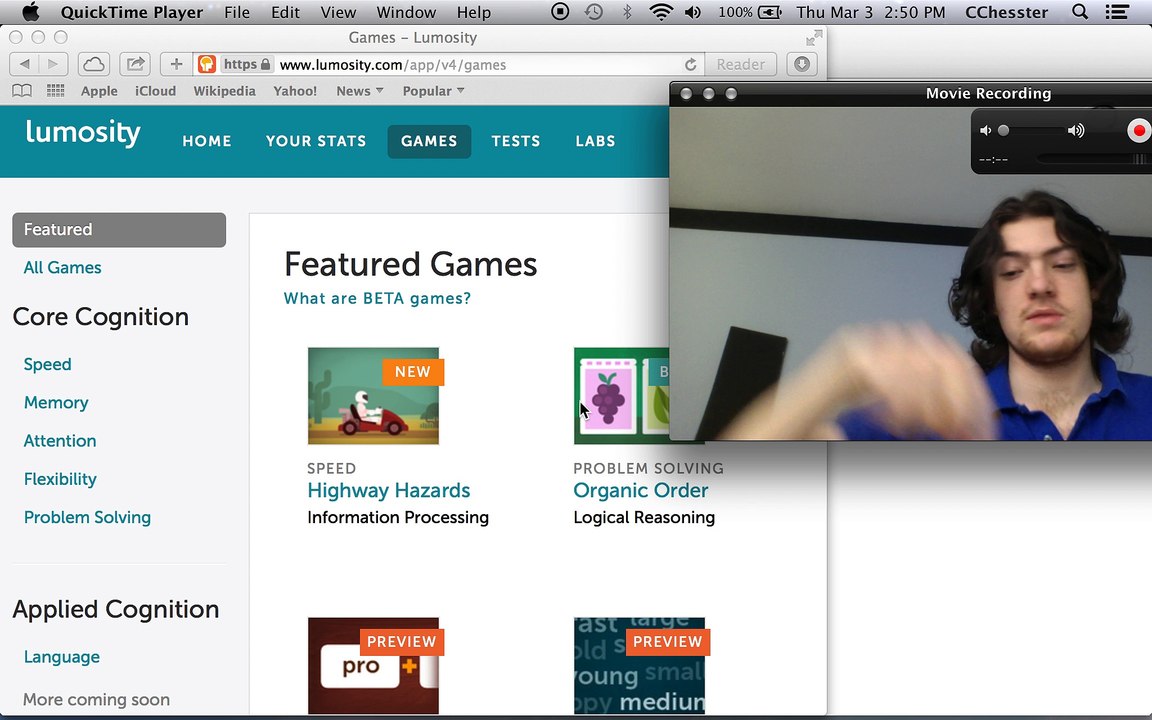Open the Flexibility category

[60, 479]
